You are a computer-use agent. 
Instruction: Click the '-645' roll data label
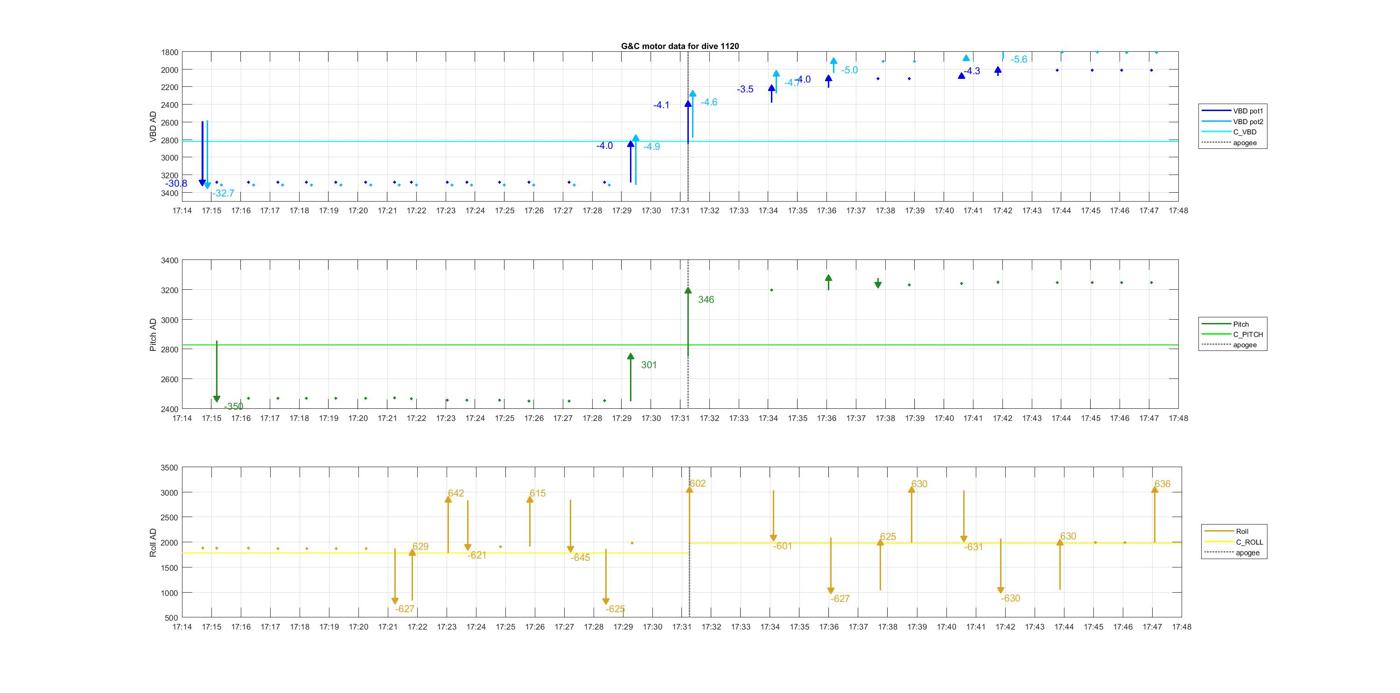(x=581, y=557)
